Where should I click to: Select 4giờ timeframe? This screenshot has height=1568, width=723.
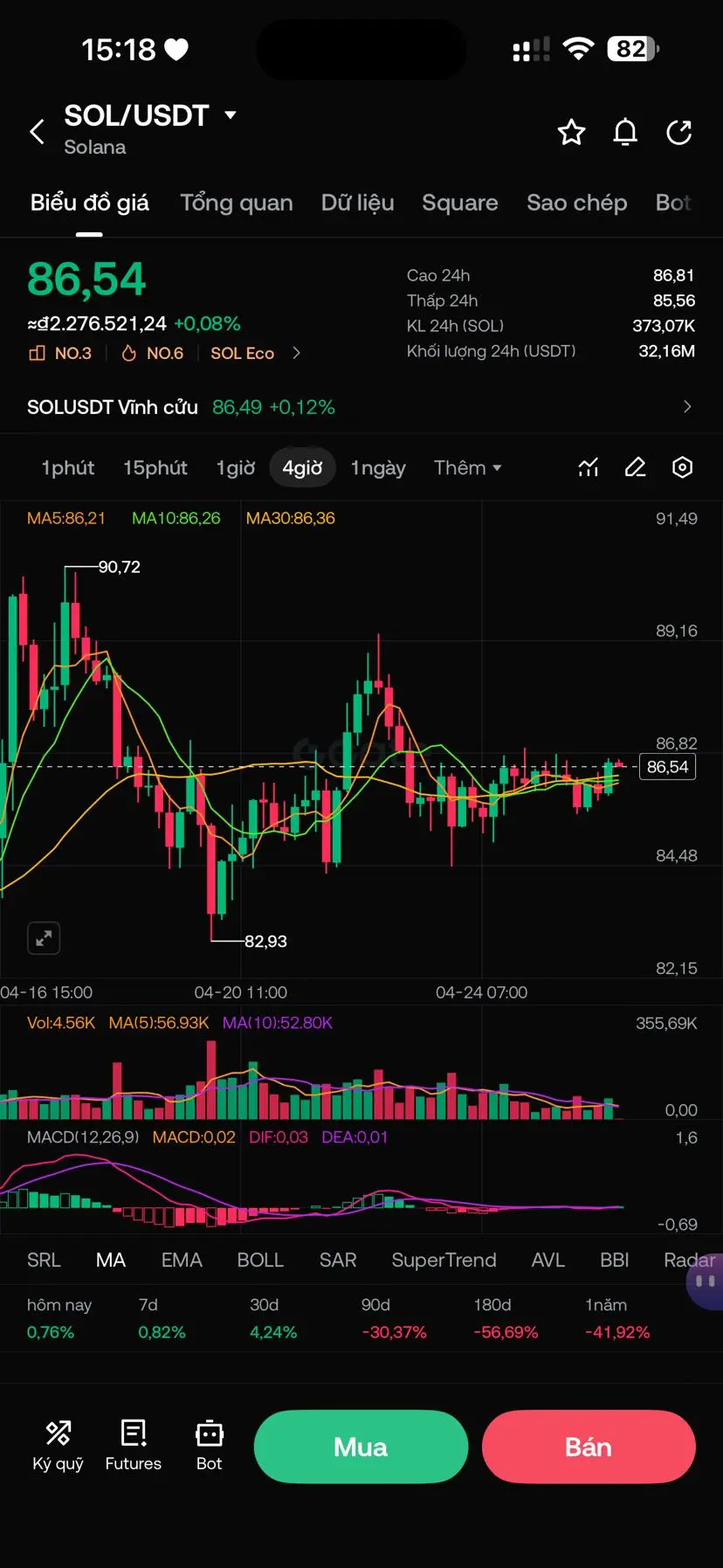click(x=302, y=468)
